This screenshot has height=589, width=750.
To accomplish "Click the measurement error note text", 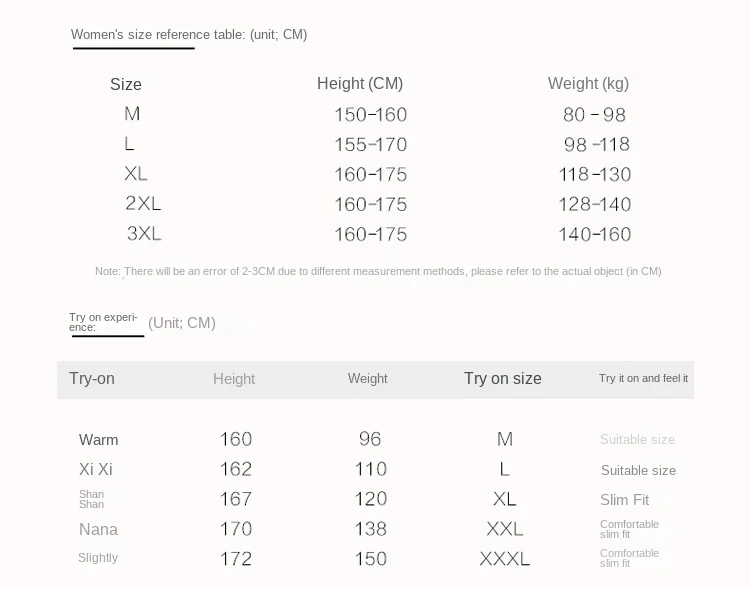I will [378, 271].
